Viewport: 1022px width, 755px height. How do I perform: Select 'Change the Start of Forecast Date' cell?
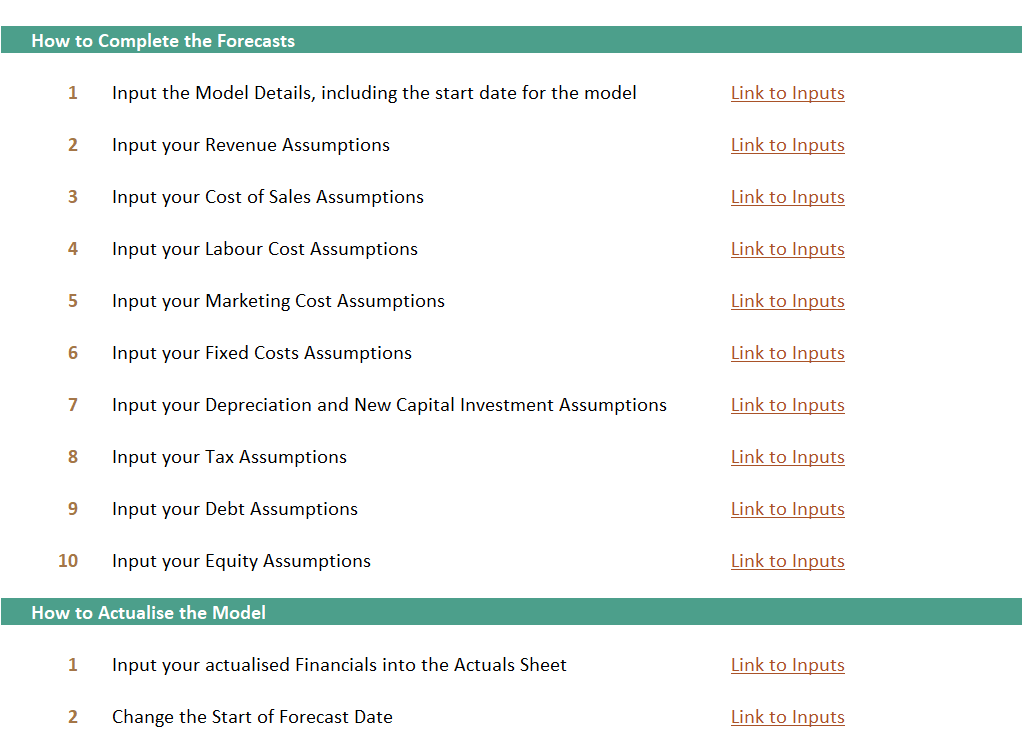[252, 717]
